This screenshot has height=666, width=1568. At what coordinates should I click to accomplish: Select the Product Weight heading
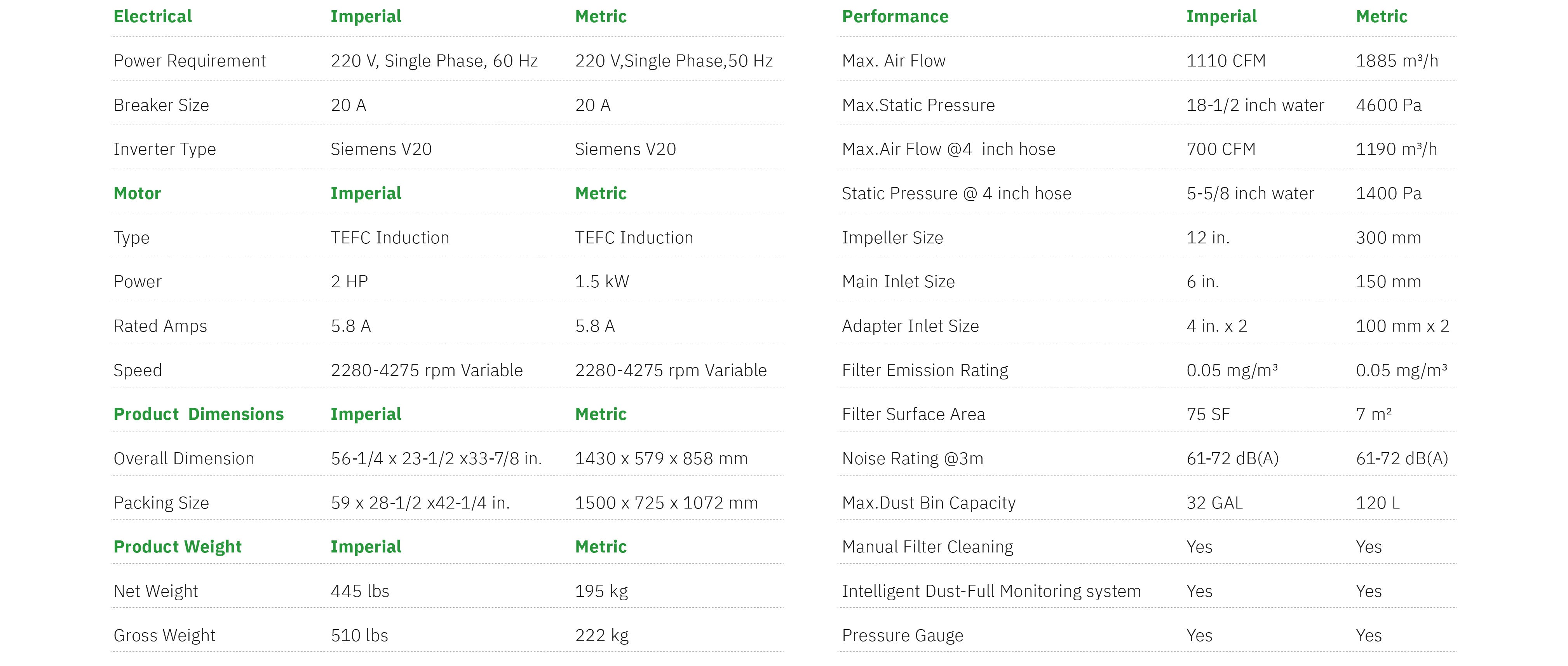click(x=178, y=547)
